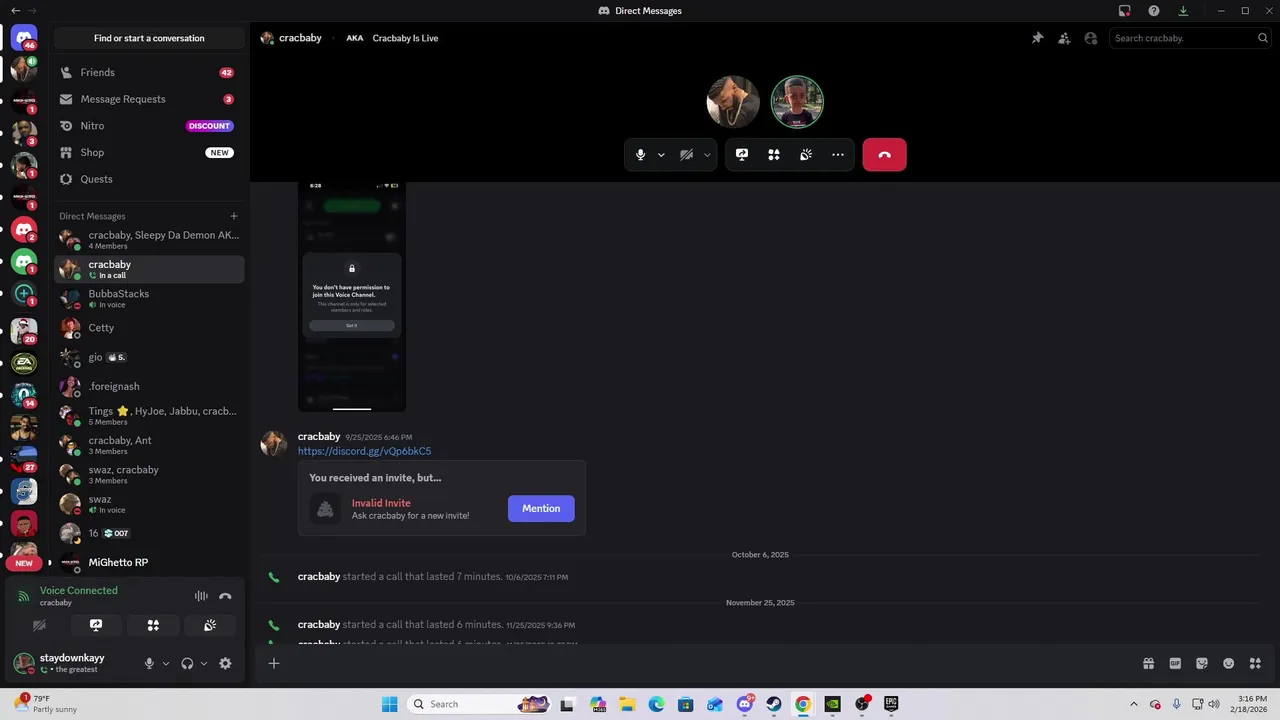
Task: Show user profile panel icon
Action: [1091, 38]
